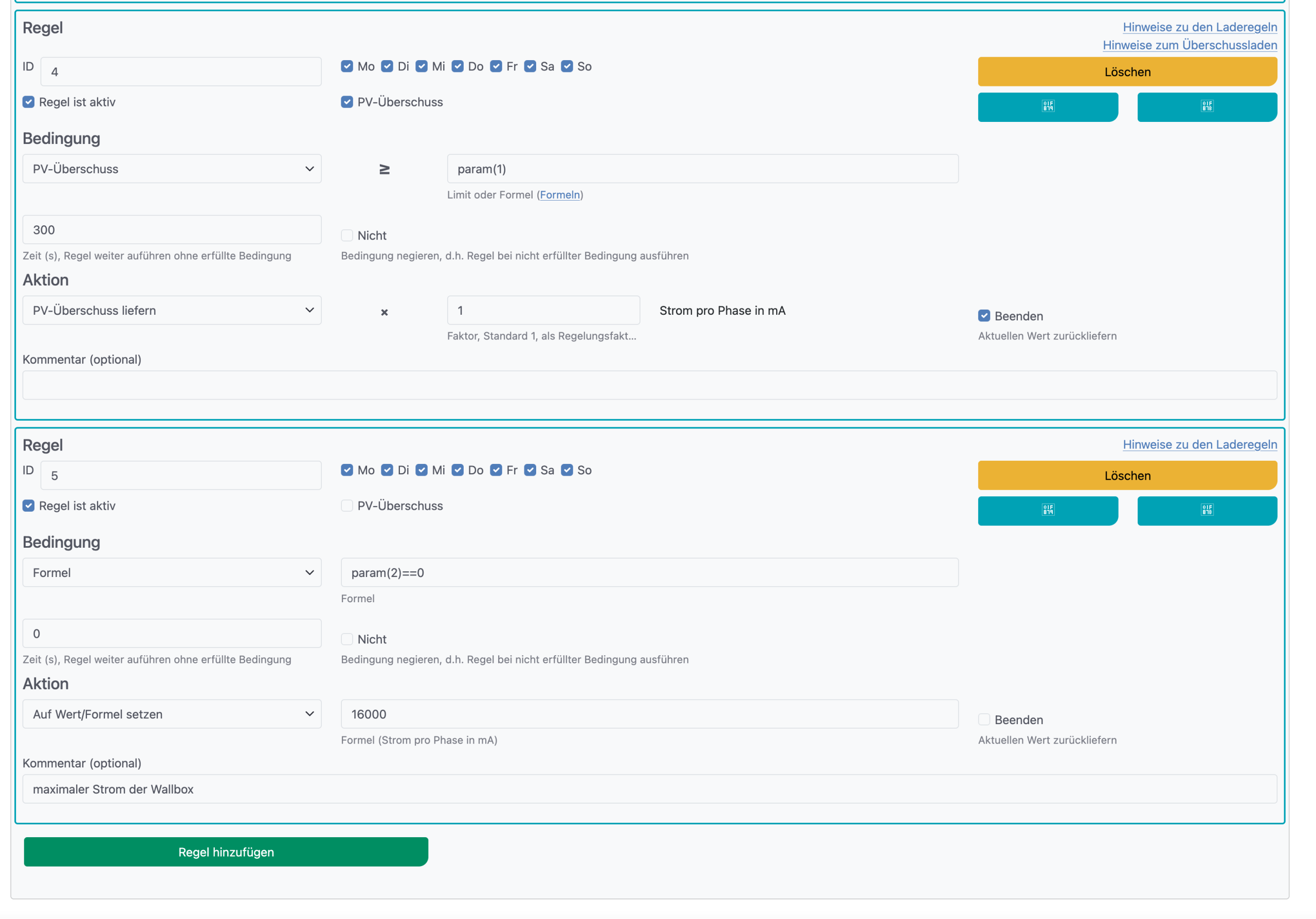Viewport: 1316px width, 919px height.
Task: Follow the 'Formeln' link
Action: pyautogui.click(x=559, y=195)
